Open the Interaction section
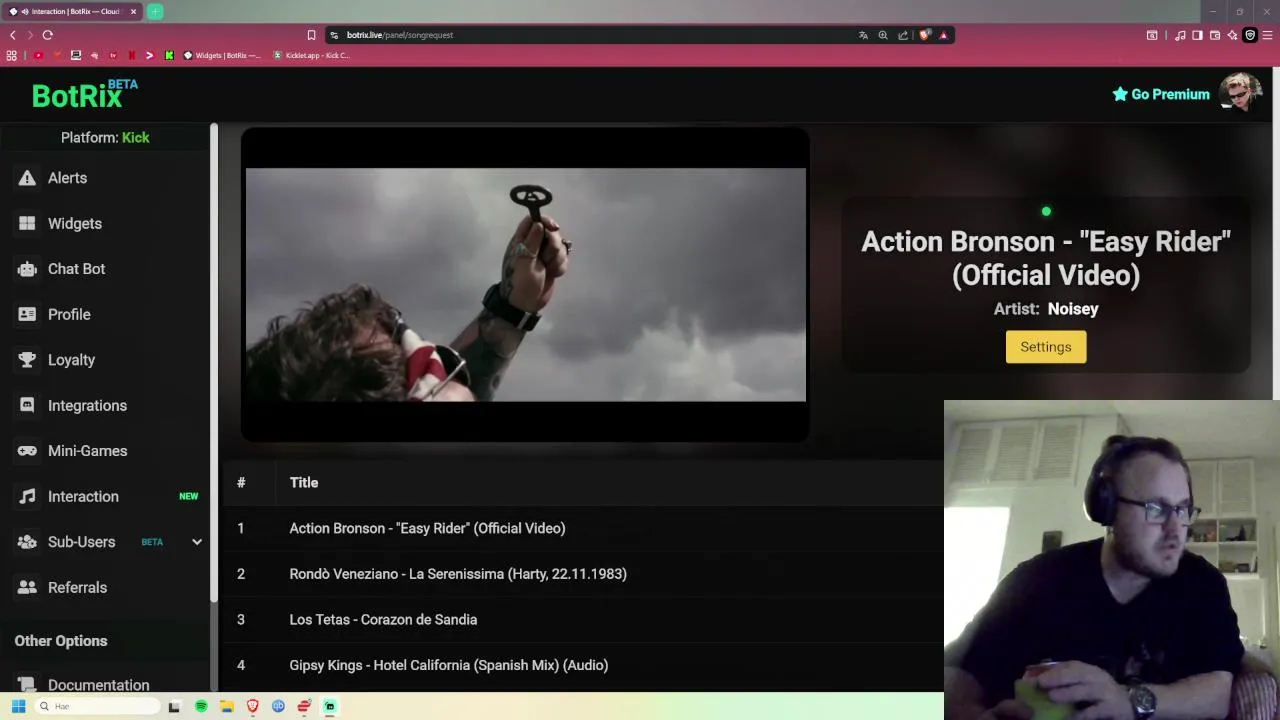The width and height of the screenshot is (1280, 720). 83,496
